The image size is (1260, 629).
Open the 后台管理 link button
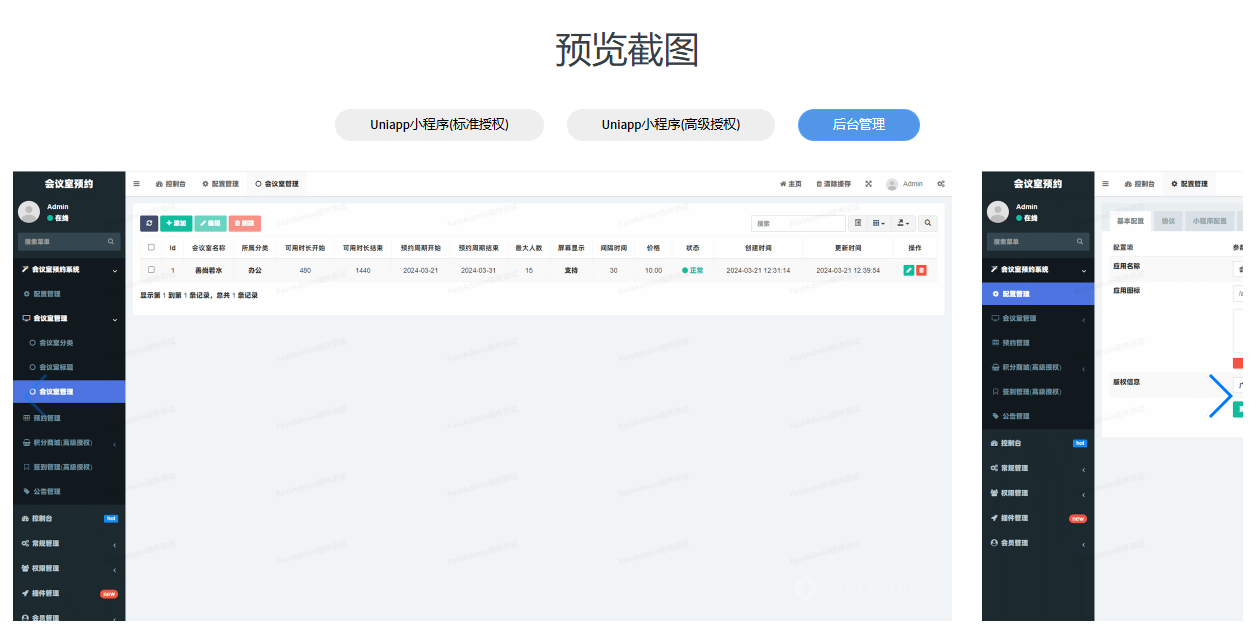tap(858, 124)
